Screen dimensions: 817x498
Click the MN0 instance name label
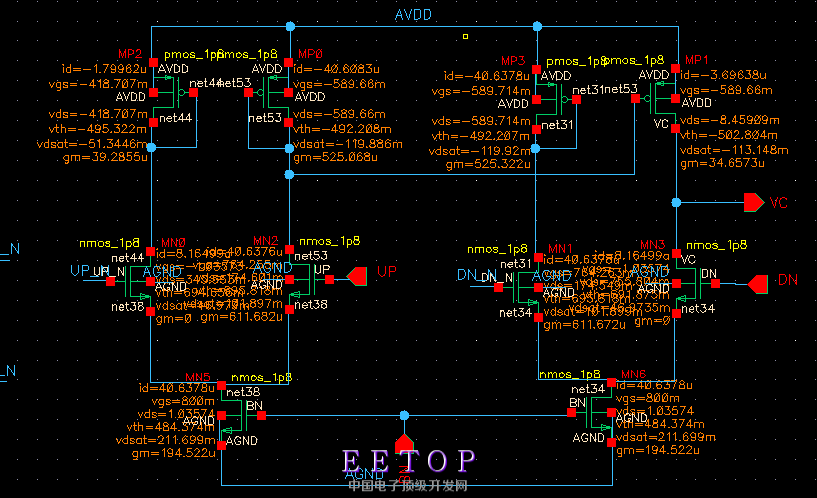point(173,242)
